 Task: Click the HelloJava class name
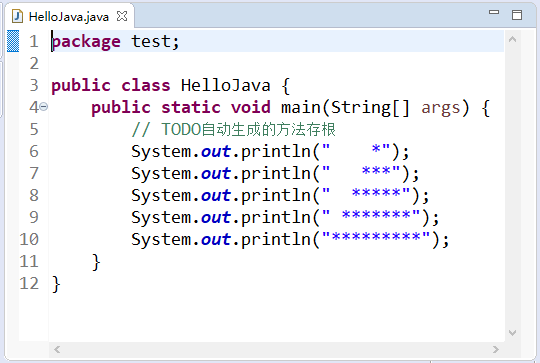pyautogui.click(x=226, y=85)
